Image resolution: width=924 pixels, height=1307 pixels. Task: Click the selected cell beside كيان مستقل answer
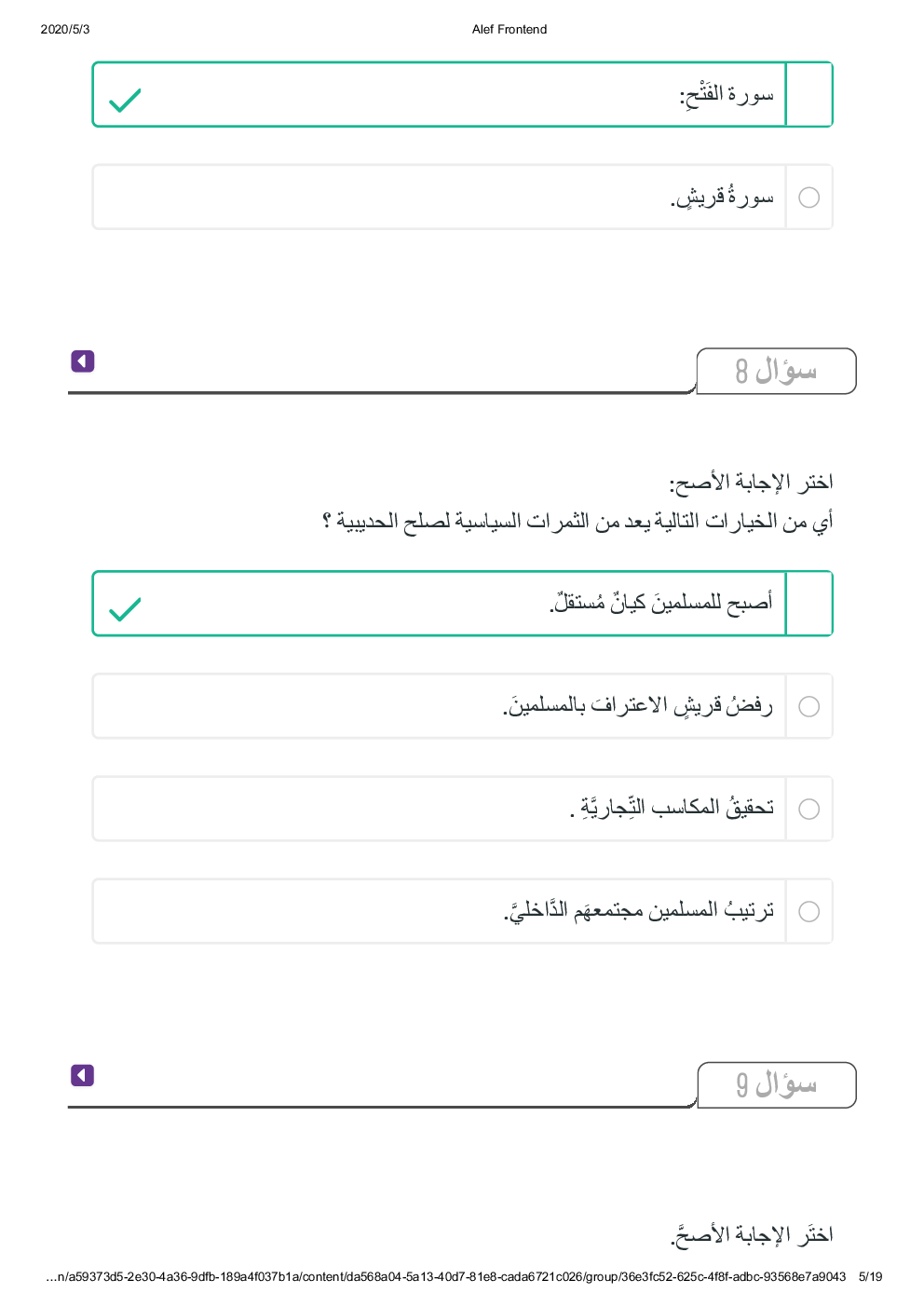[x=809, y=604]
